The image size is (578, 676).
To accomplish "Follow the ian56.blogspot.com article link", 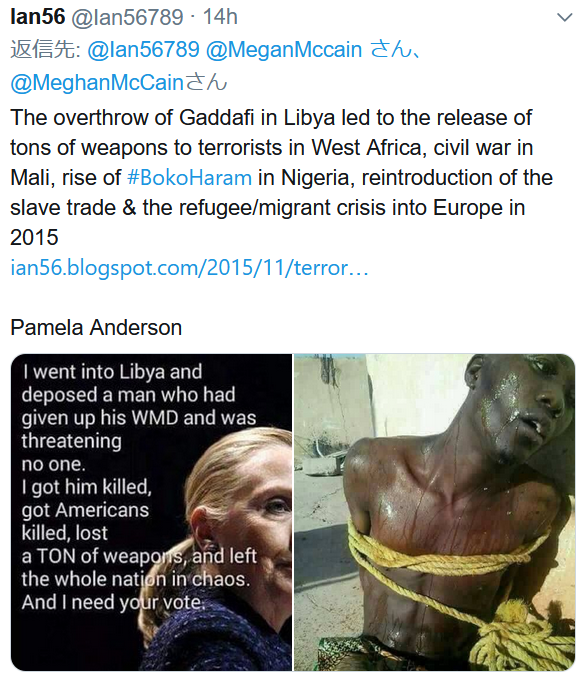I will [189, 268].
